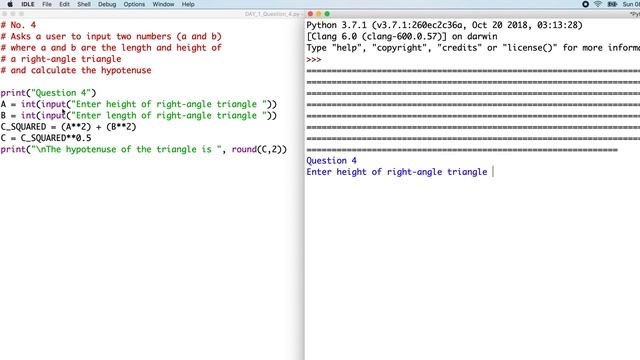Click comment '# and calculate the hypotenuse'
Viewport: 640px width, 360px height.
(x=76, y=70)
